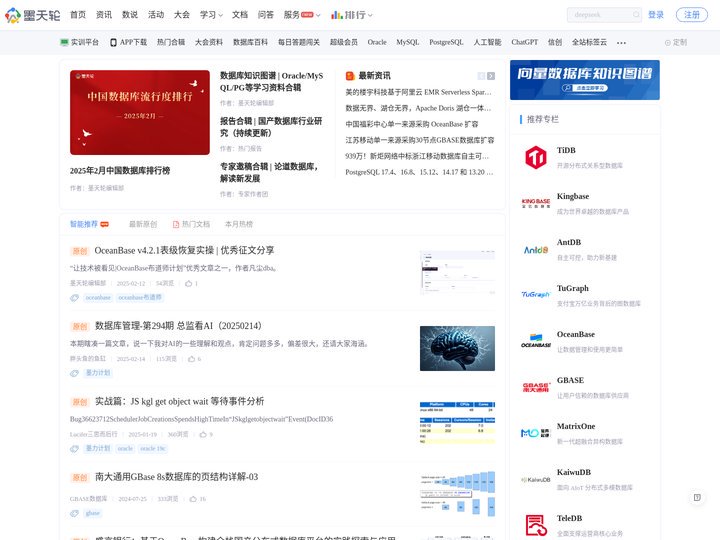This screenshot has height=540, width=720.
Task: Click the 排行 bar chart icon
Action: pos(337,15)
